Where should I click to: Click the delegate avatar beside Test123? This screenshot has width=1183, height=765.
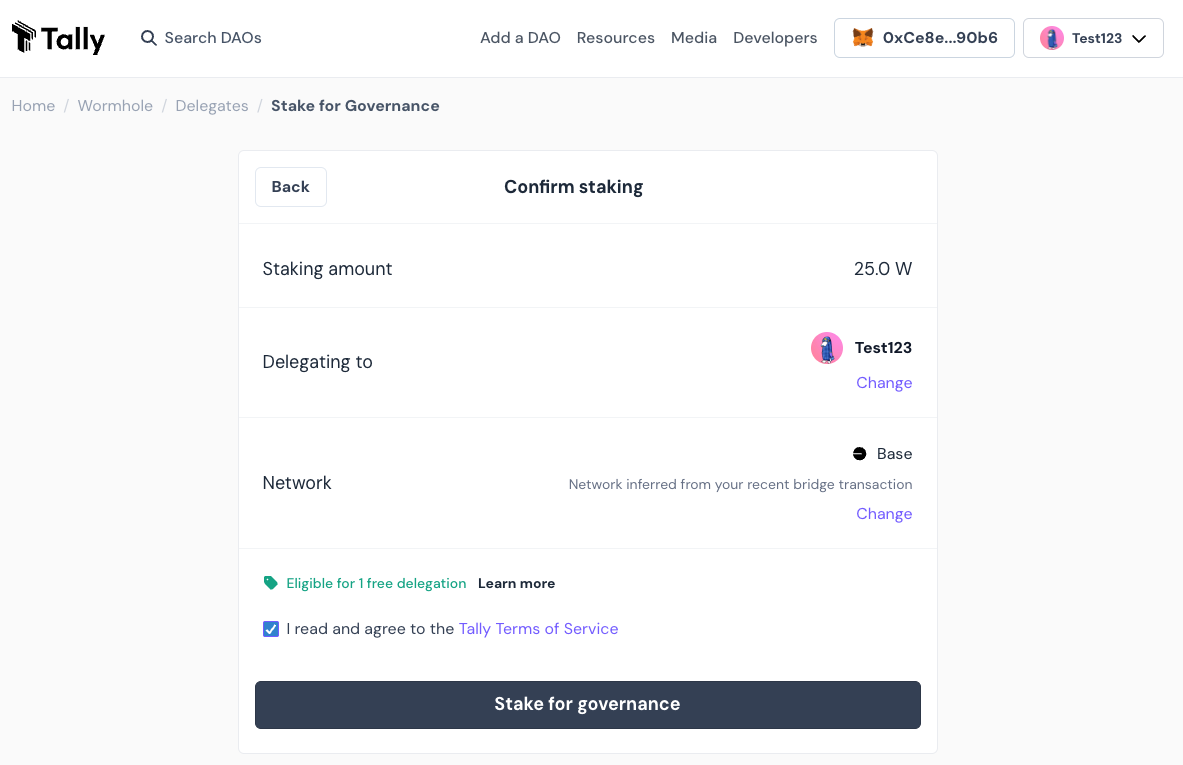827,348
